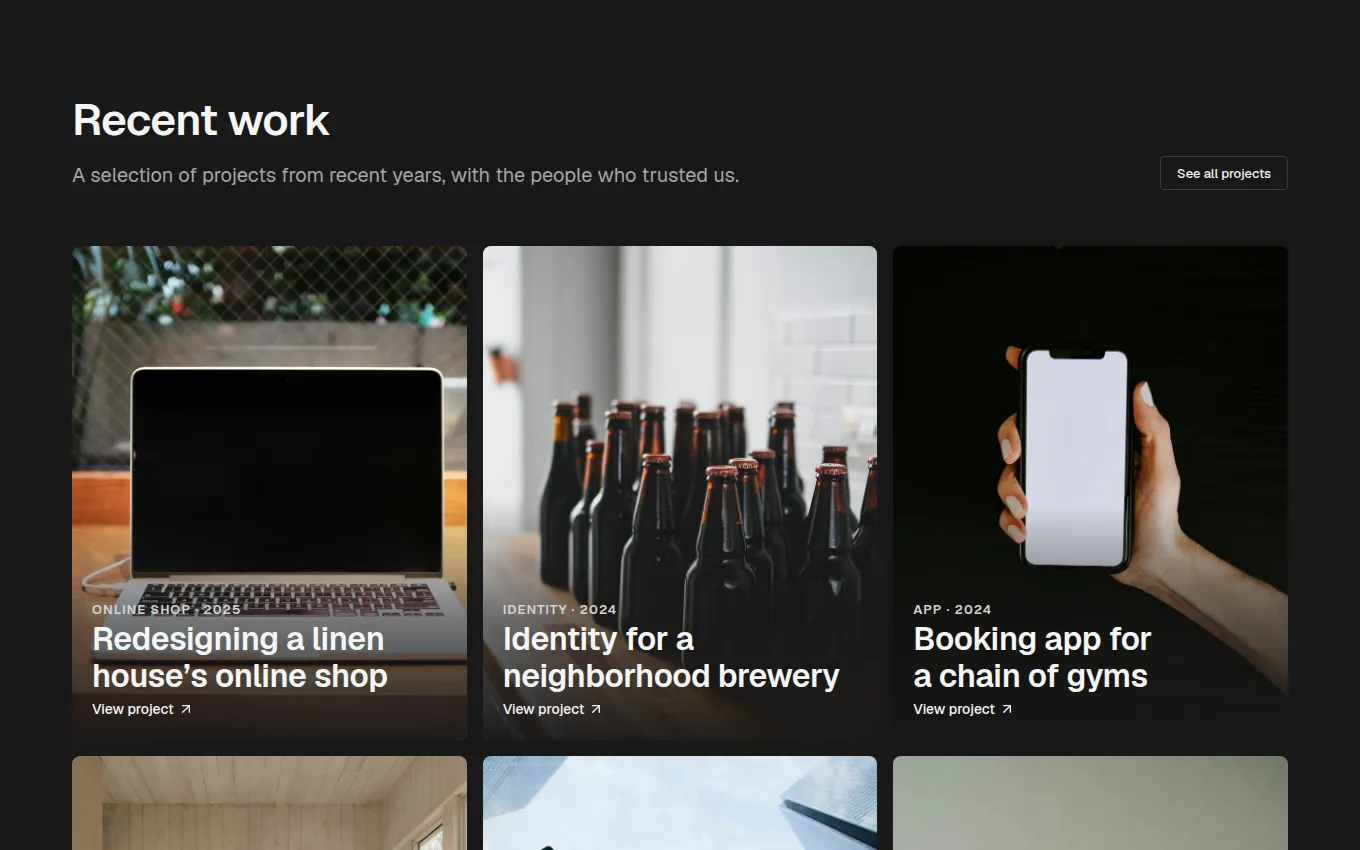1360x850 pixels.
Task: Click the ONLINE SHOP · 2025 label
Action: tap(166, 609)
